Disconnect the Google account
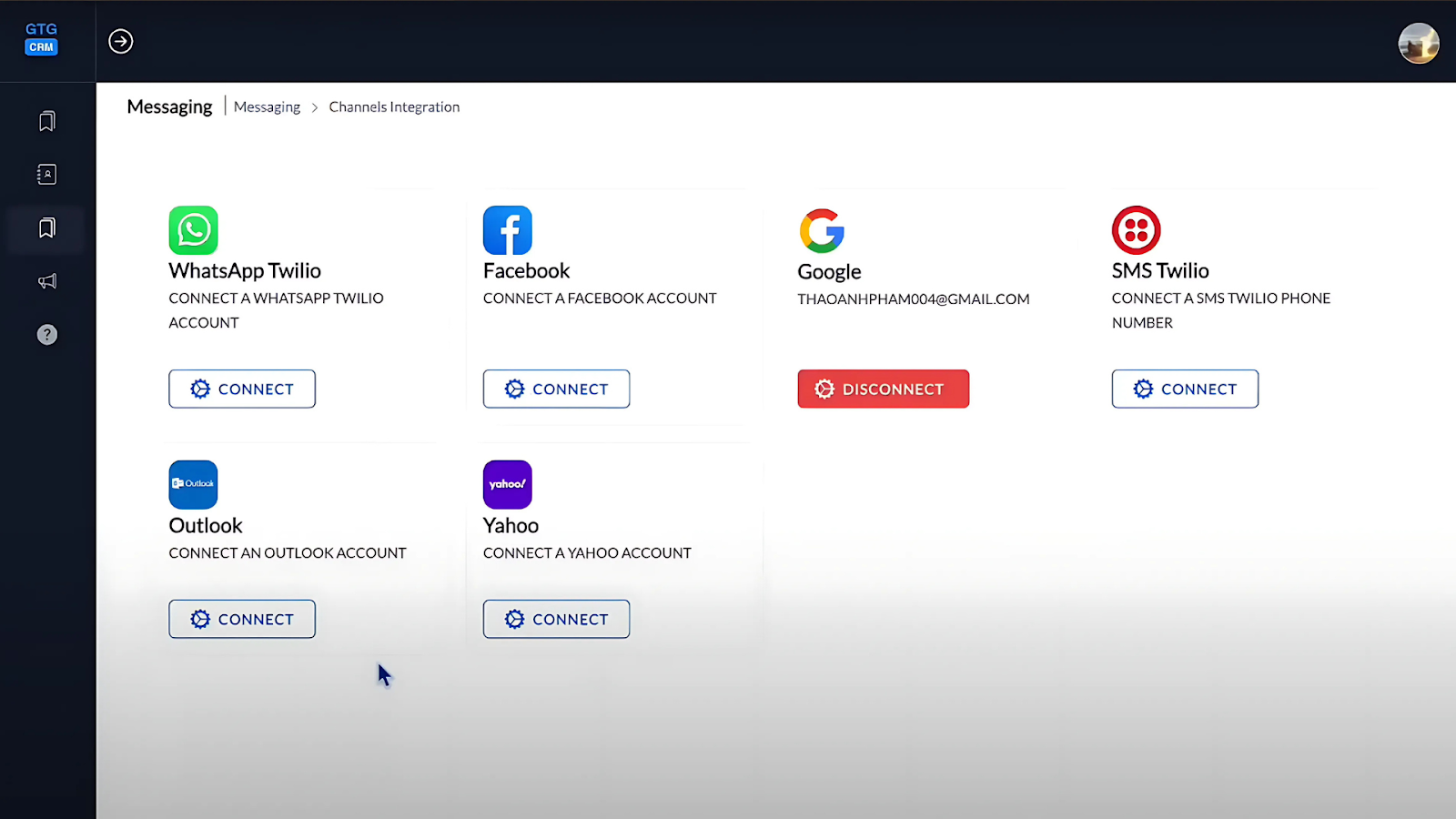This screenshot has height=819, width=1456. [884, 389]
